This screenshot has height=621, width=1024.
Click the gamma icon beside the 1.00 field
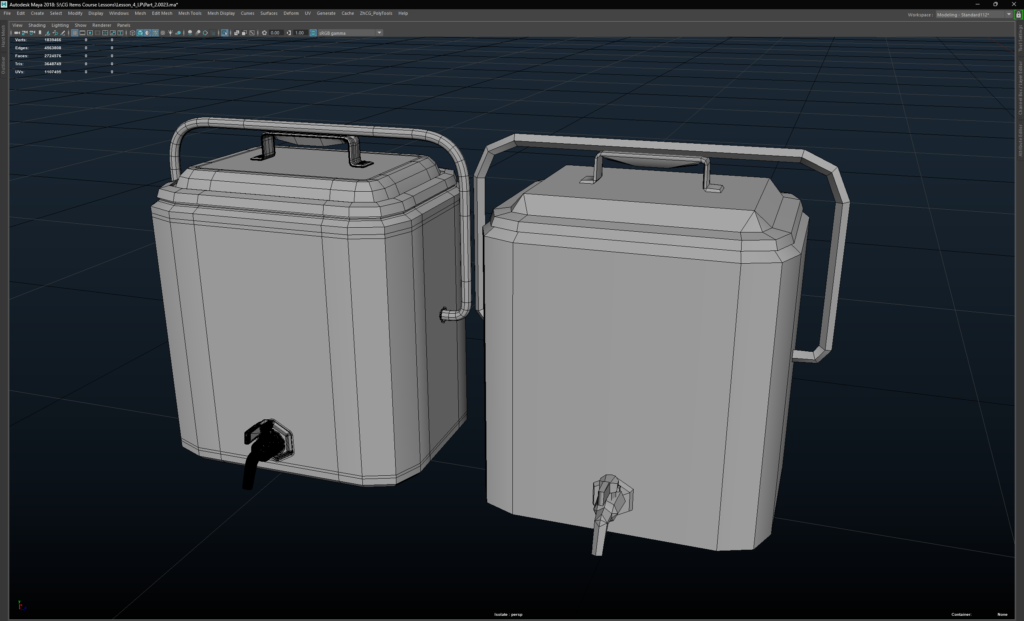click(x=289, y=32)
